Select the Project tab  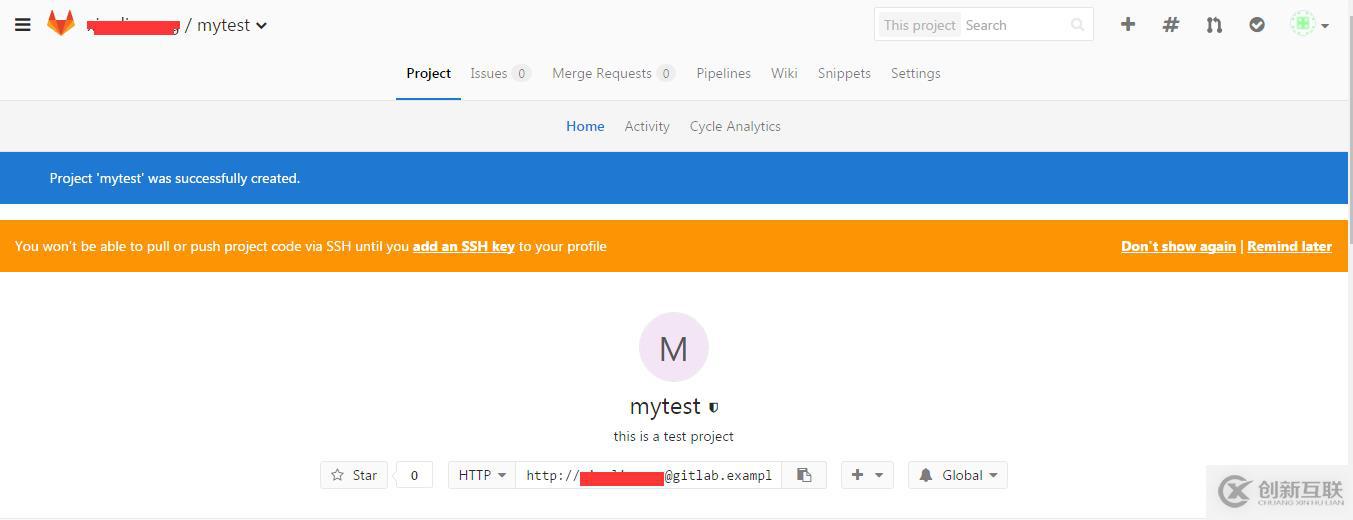click(x=428, y=73)
